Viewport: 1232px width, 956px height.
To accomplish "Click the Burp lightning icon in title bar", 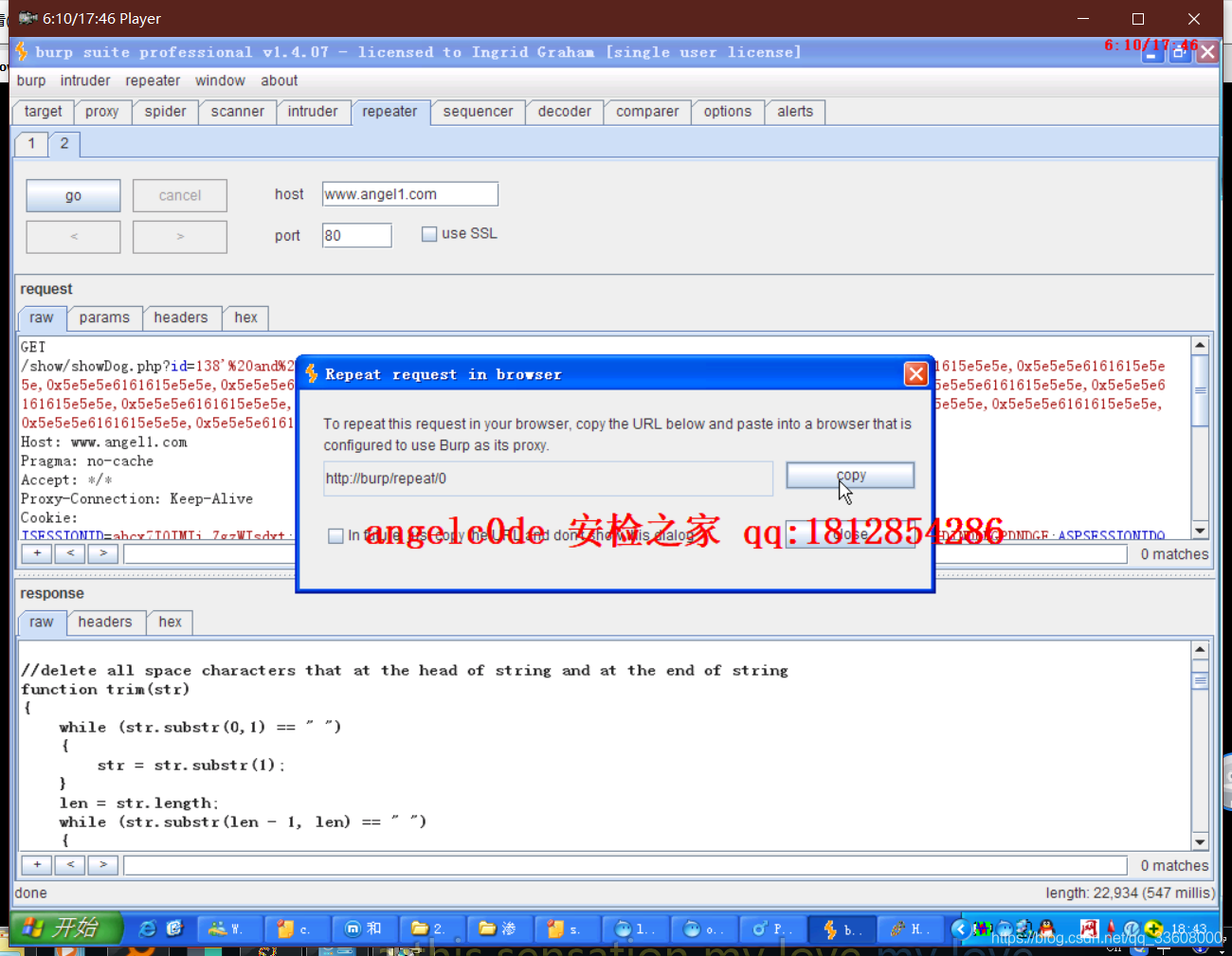I will 22,51.
